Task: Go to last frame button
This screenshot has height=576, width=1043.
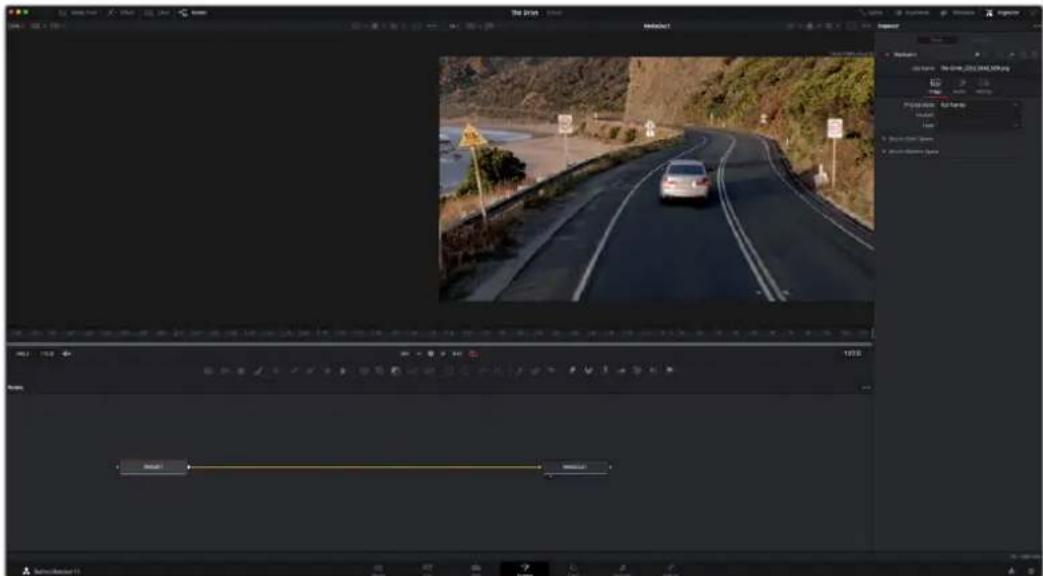Action: [x=458, y=354]
